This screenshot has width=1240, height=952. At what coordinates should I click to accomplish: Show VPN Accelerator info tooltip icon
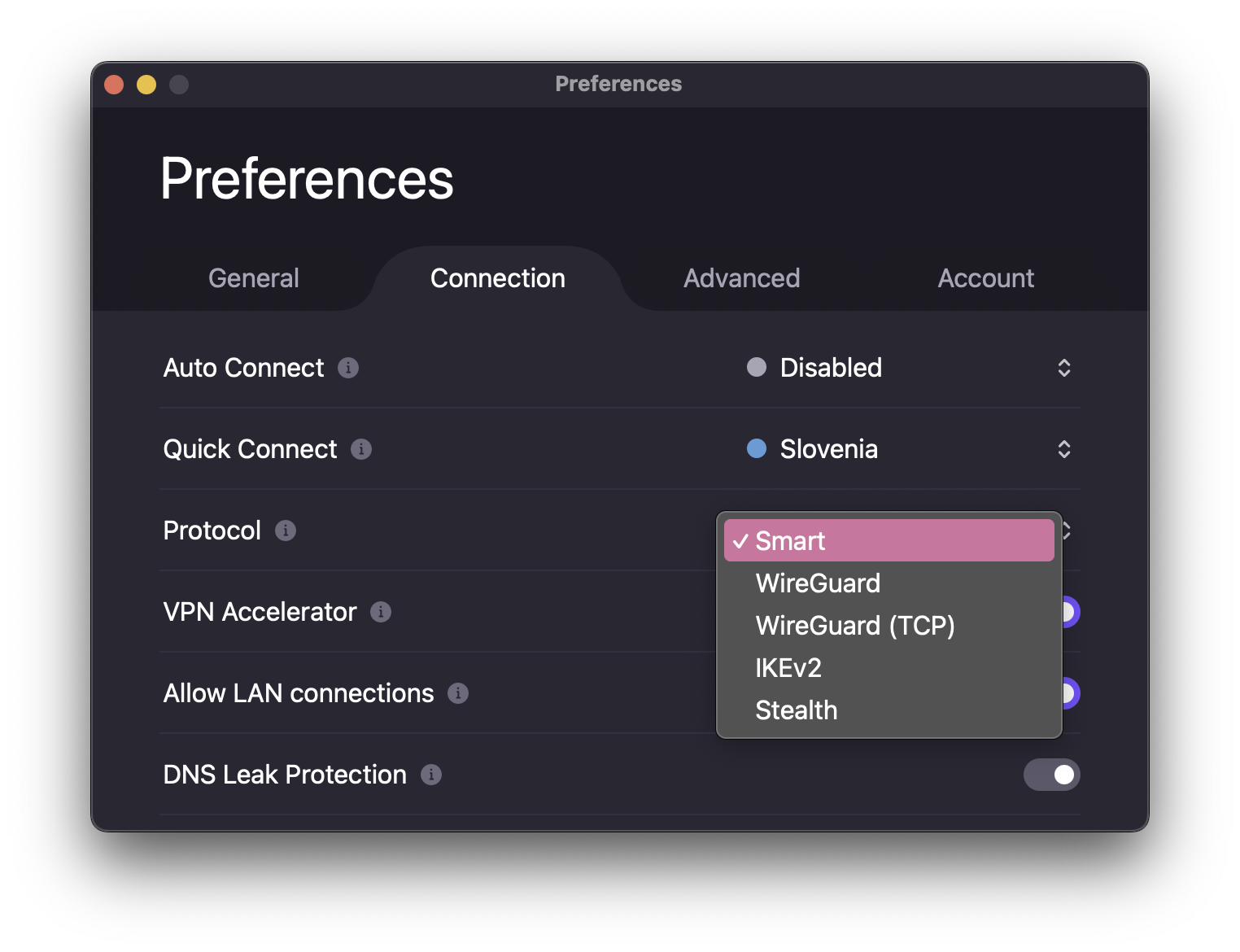tap(381, 612)
